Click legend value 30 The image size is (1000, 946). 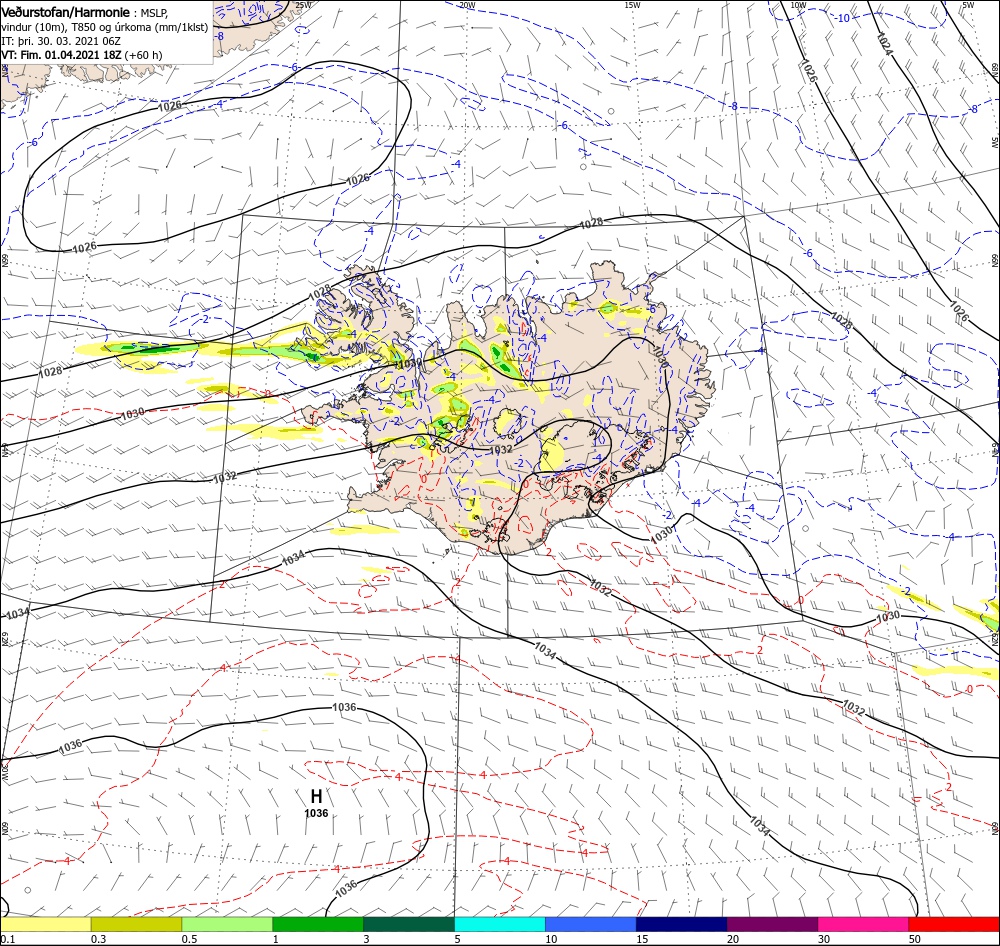click(824, 939)
